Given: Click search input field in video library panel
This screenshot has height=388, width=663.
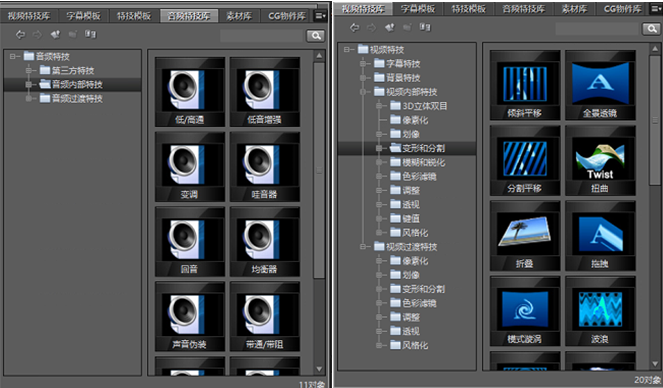Looking at the screenshot, I should (x=598, y=29).
